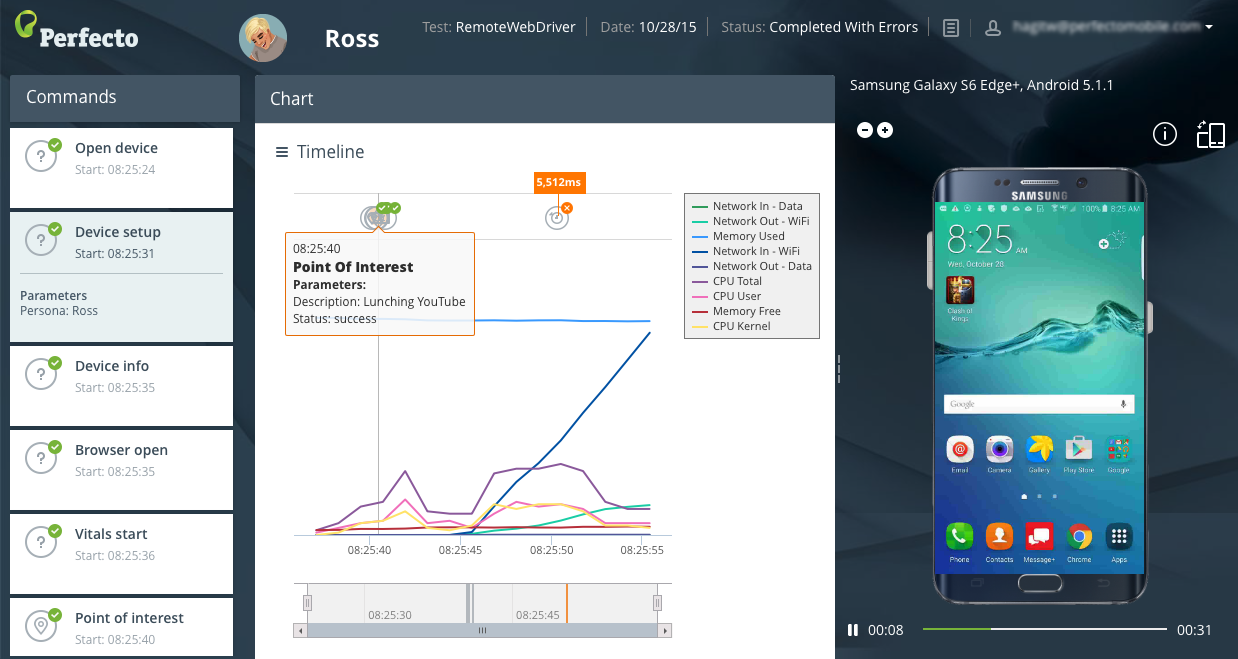Seek on the video progress bar

tap(1045, 629)
